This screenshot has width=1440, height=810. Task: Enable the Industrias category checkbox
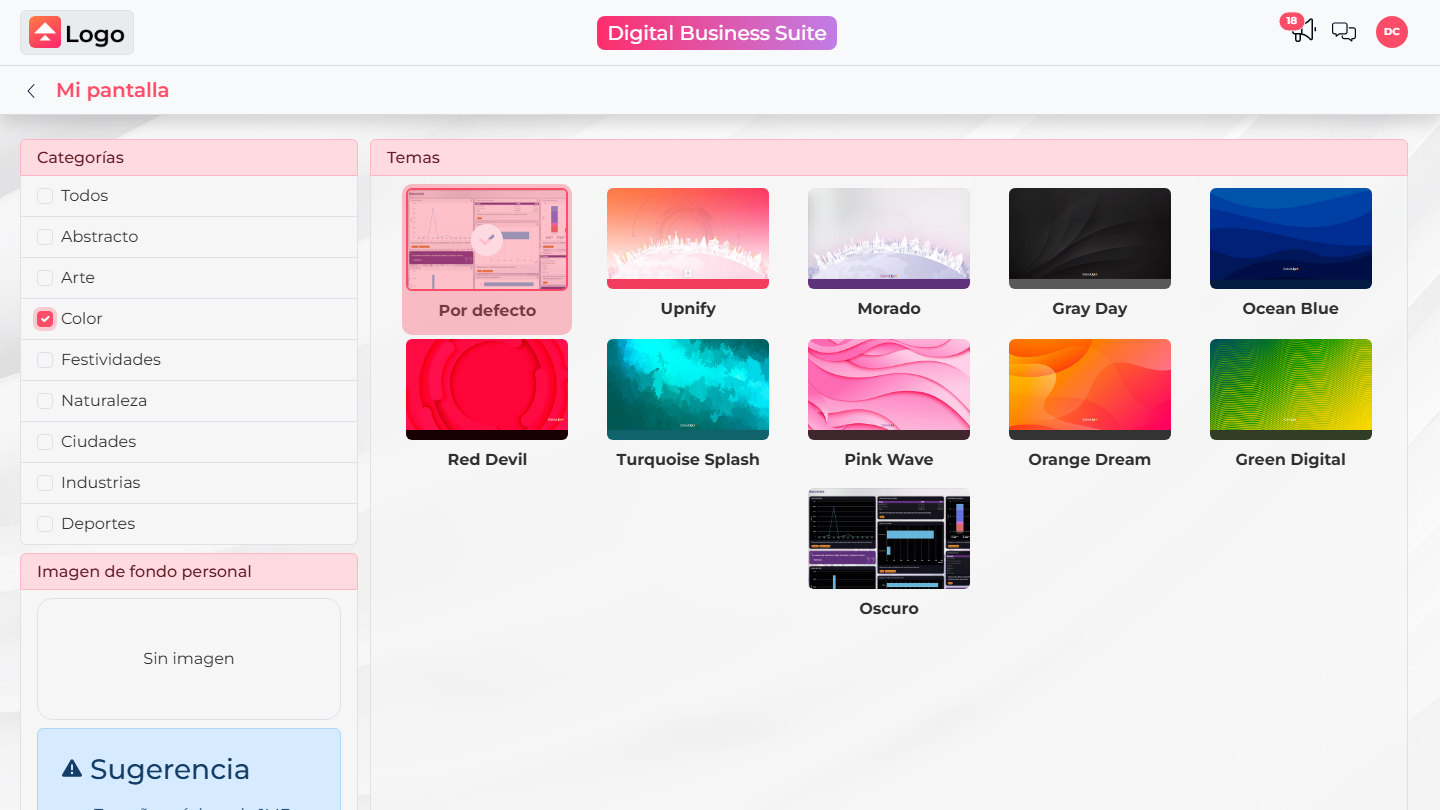pos(45,483)
